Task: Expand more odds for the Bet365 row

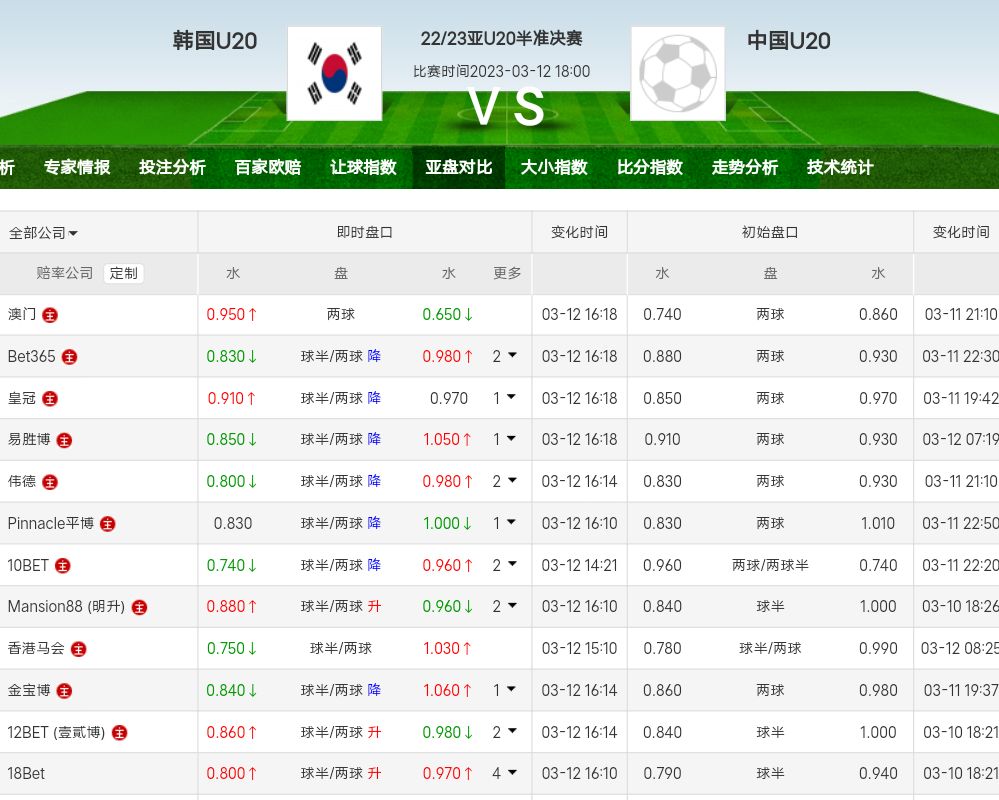Action: coord(505,356)
